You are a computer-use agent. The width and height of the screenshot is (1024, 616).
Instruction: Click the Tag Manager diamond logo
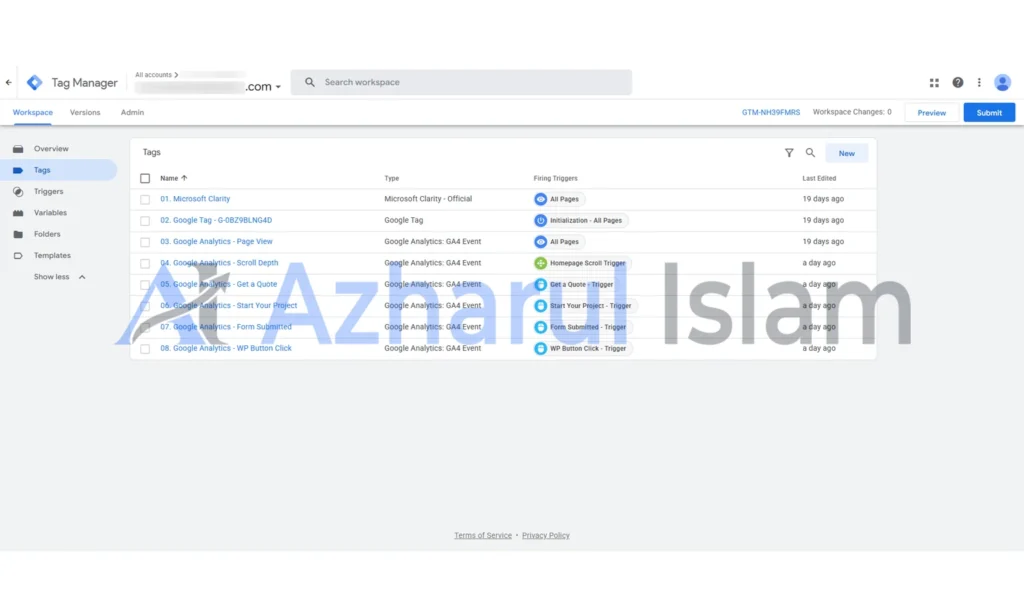35,82
